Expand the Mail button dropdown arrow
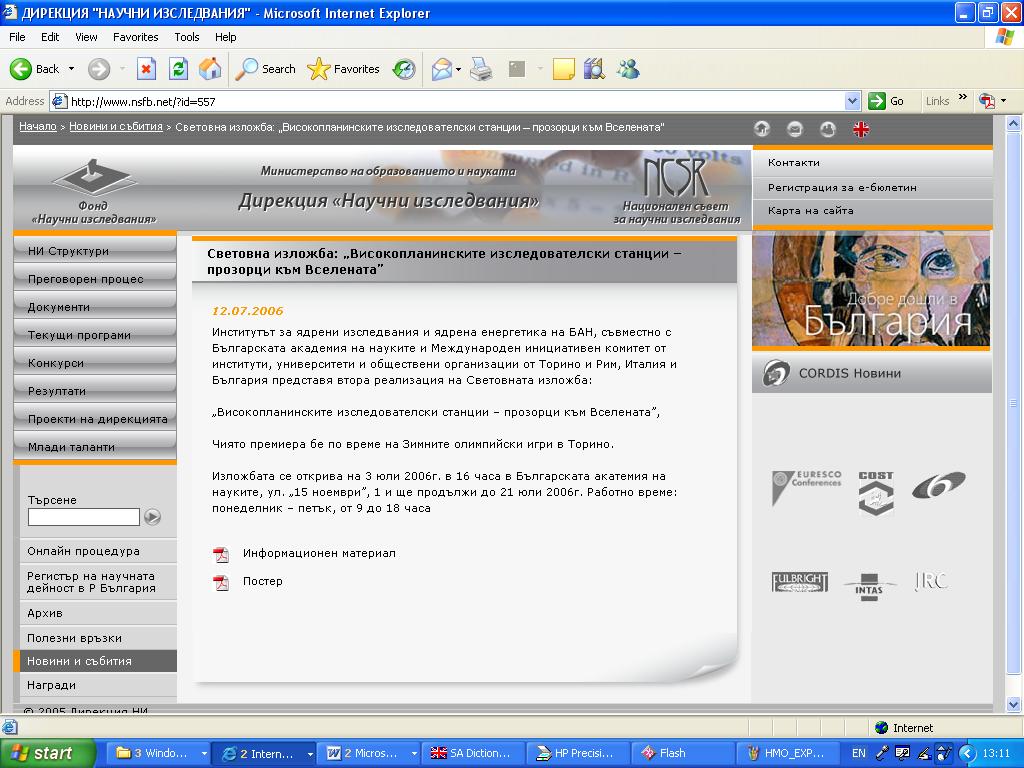 (x=458, y=69)
